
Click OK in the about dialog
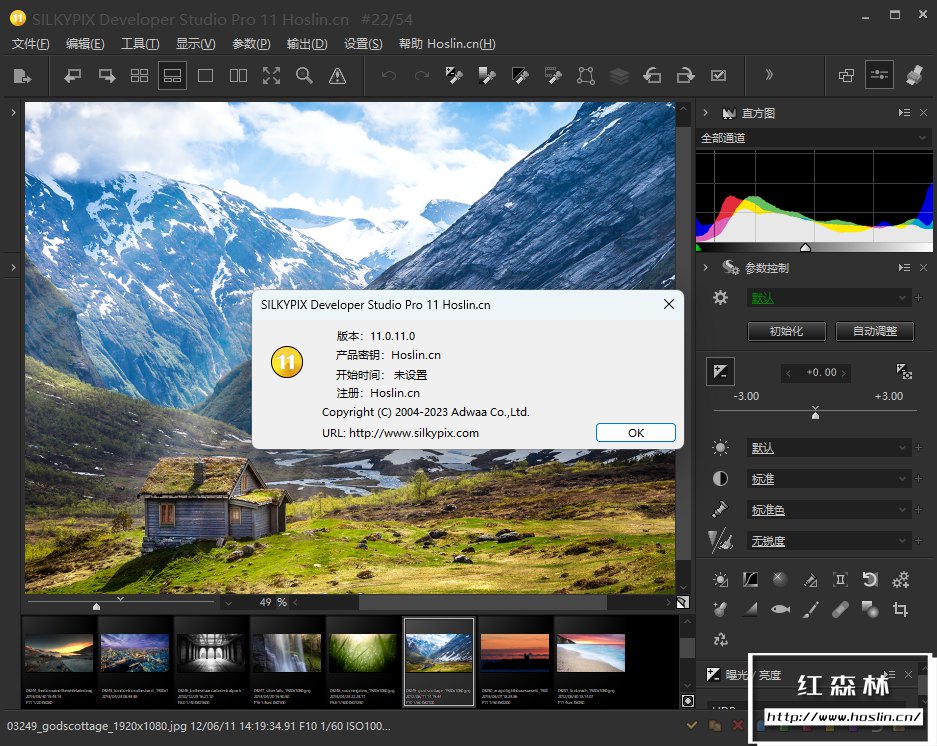[635, 433]
